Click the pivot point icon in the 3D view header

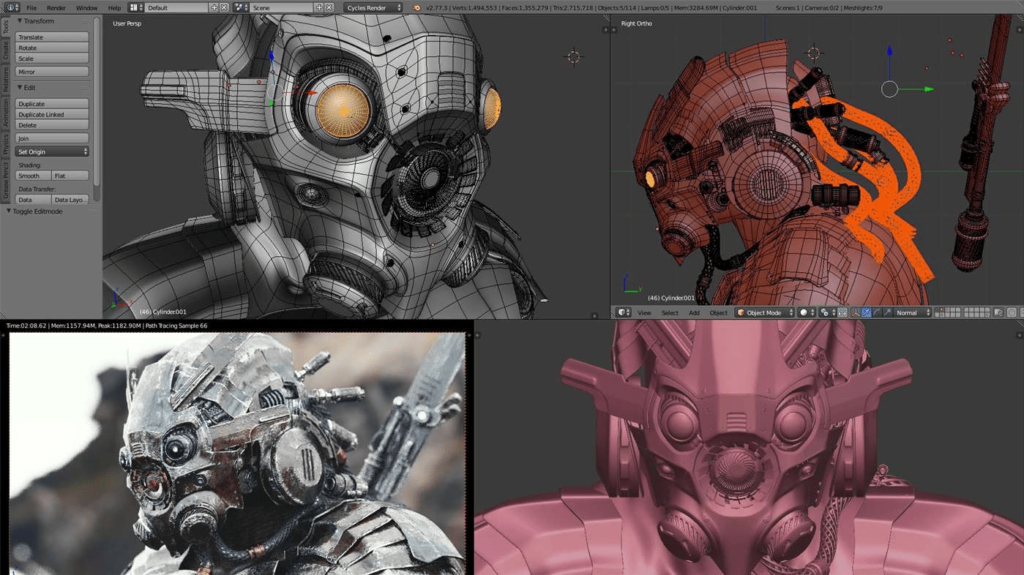(x=824, y=312)
